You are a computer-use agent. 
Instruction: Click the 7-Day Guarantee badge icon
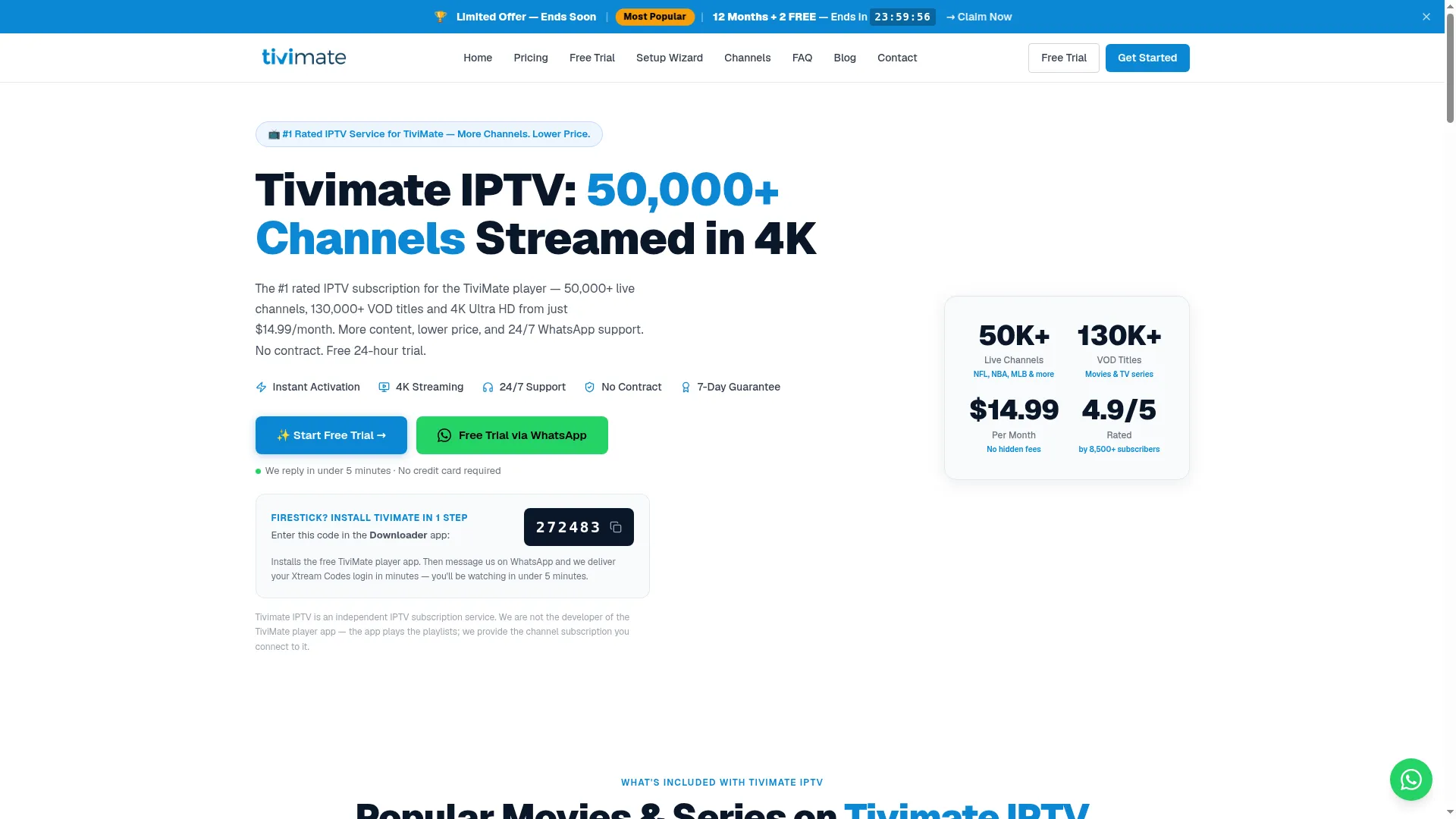[686, 388]
